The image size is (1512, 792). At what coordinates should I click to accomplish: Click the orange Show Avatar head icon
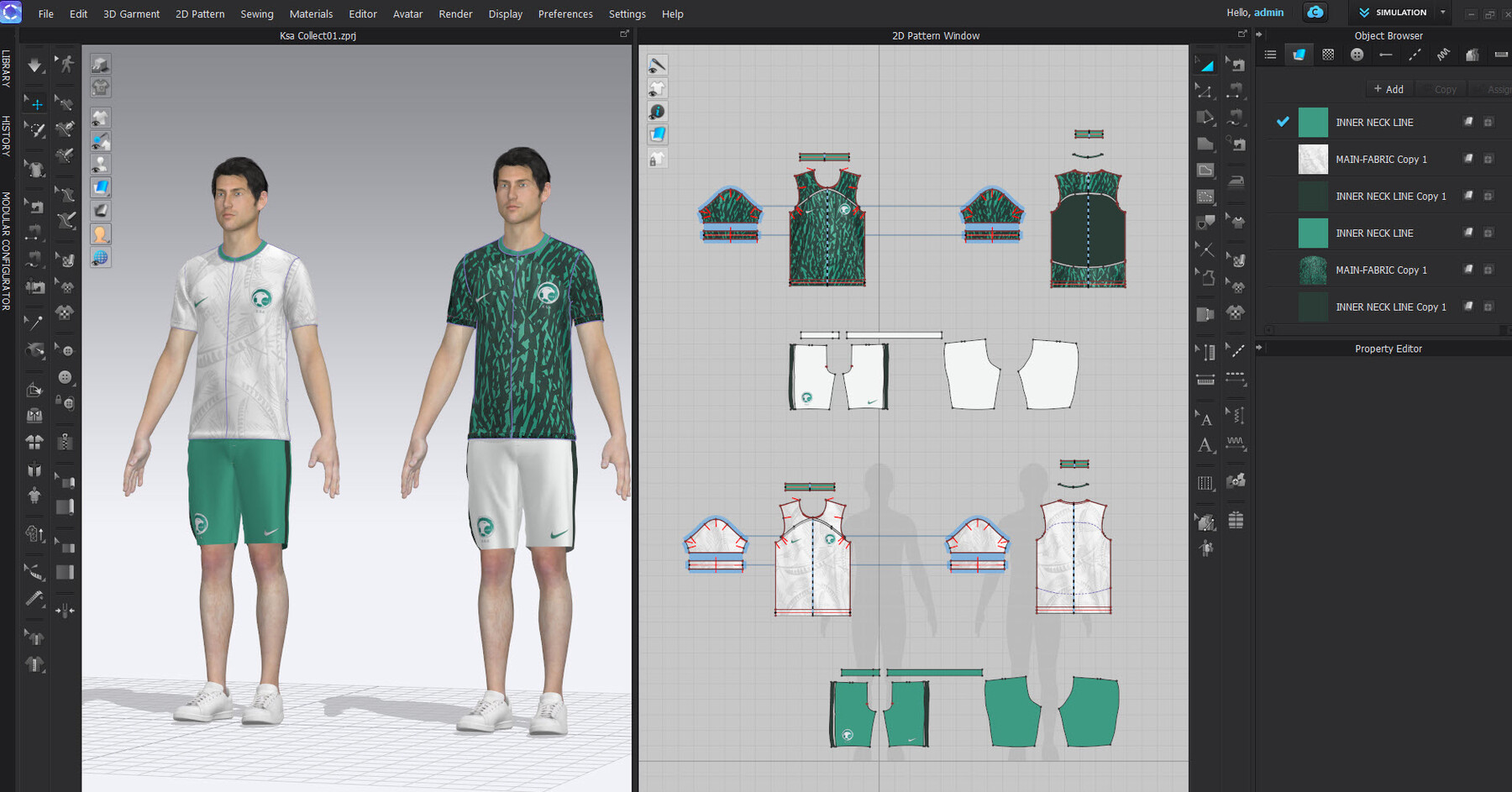pyautogui.click(x=100, y=234)
